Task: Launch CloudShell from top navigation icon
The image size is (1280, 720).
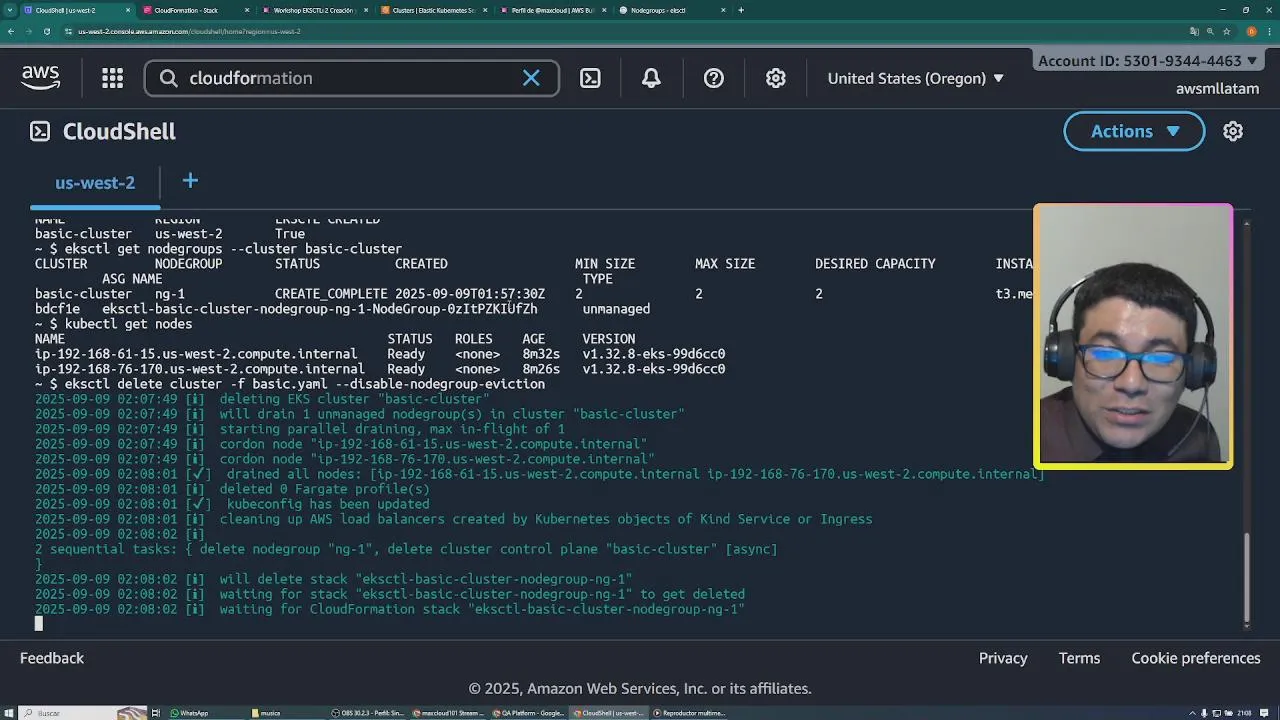Action: click(x=590, y=78)
